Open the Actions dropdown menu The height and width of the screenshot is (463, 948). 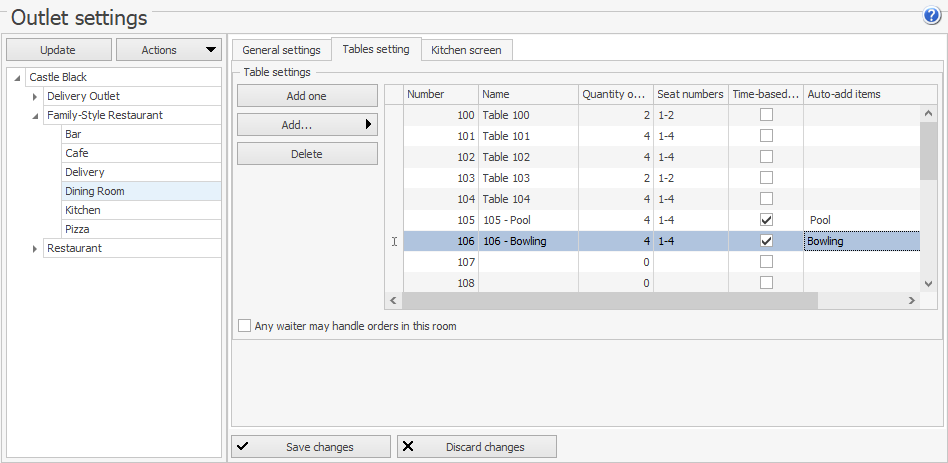tap(168, 50)
